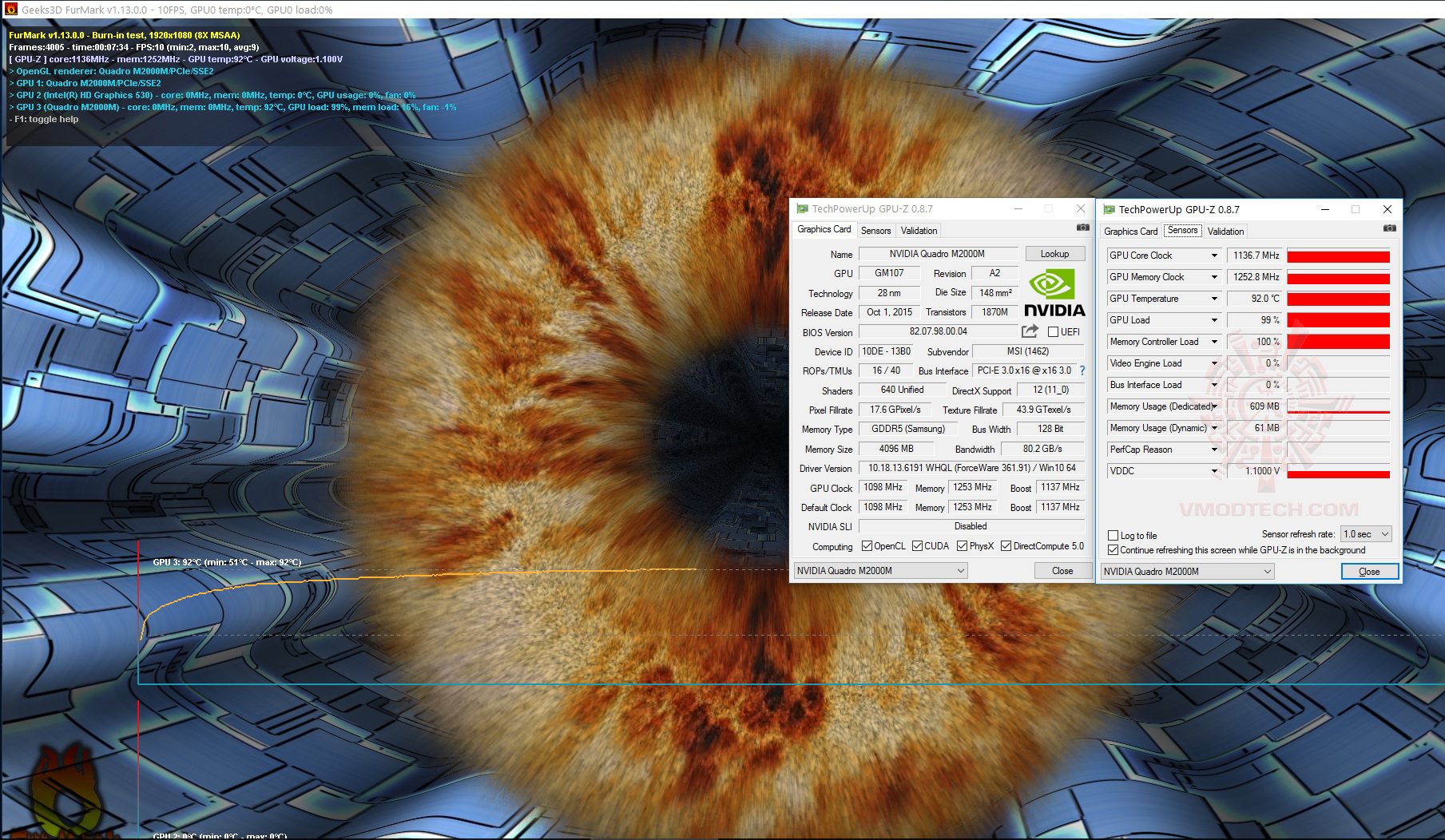Open the GPU Core Clock sensor dropdown
The image size is (1445, 840).
pyautogui.click(x=1214, y=256)
